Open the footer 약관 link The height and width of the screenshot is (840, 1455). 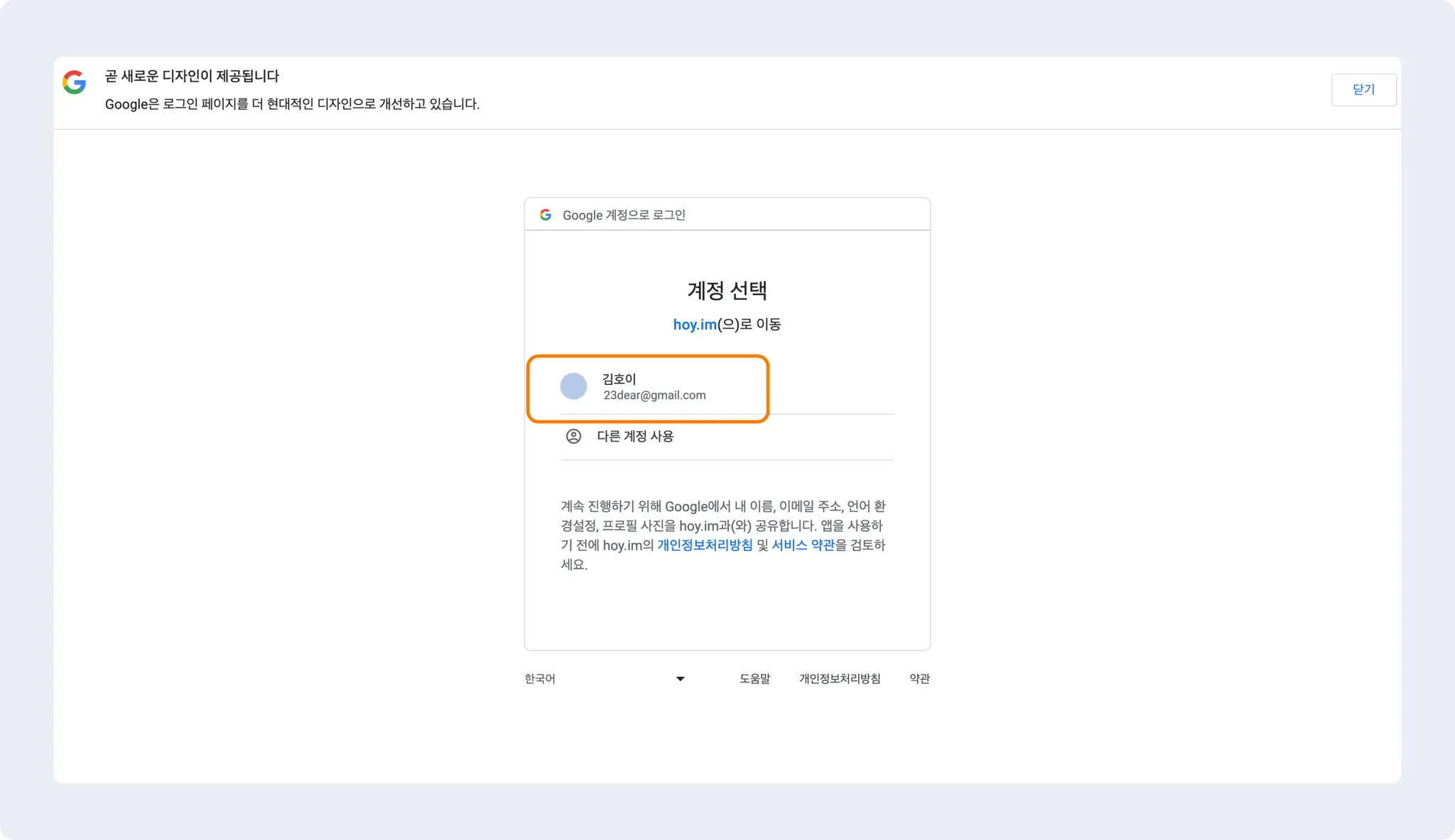[919, 679]
